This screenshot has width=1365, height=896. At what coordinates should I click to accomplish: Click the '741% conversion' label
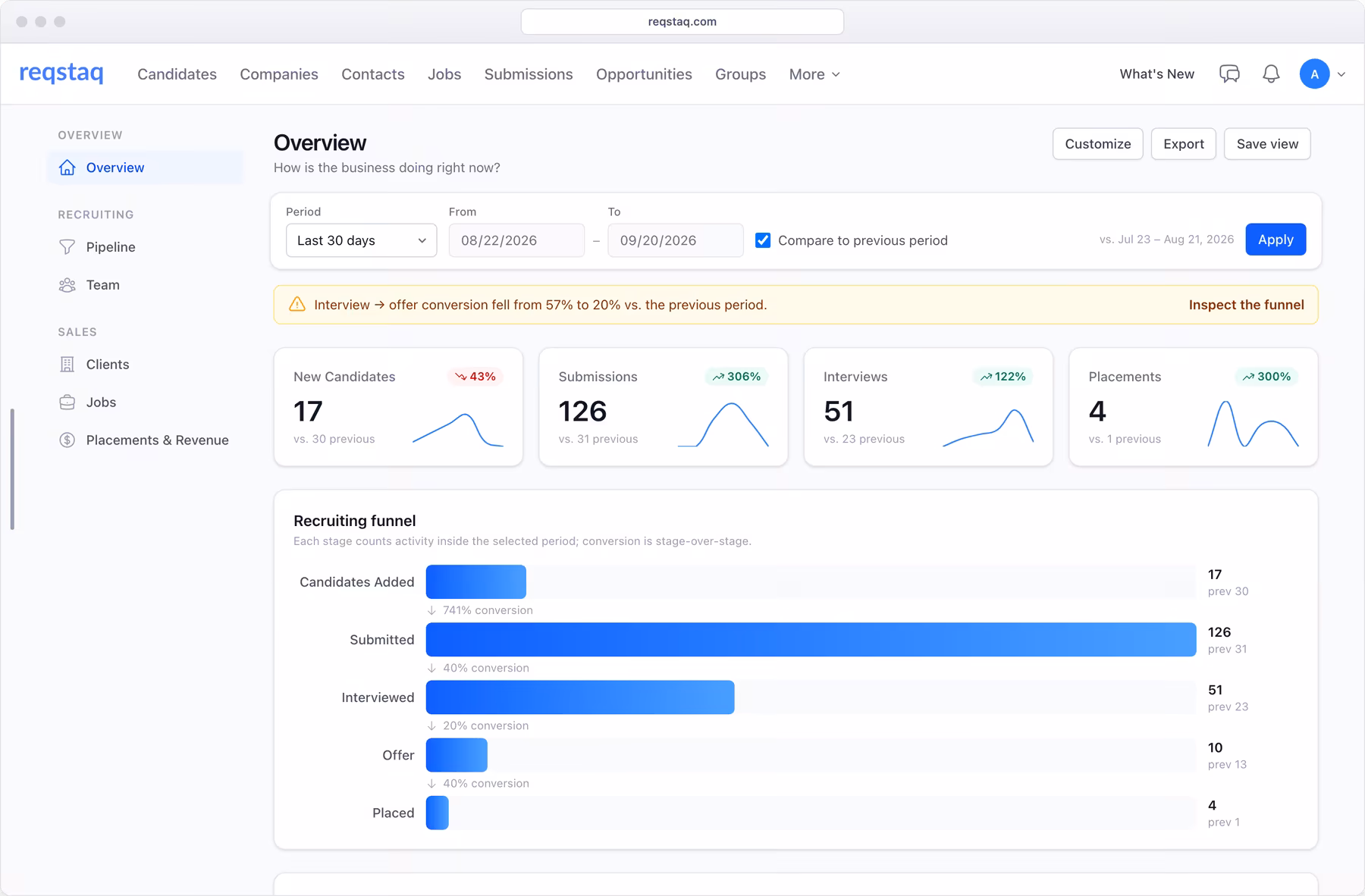(x=488, y=610)
